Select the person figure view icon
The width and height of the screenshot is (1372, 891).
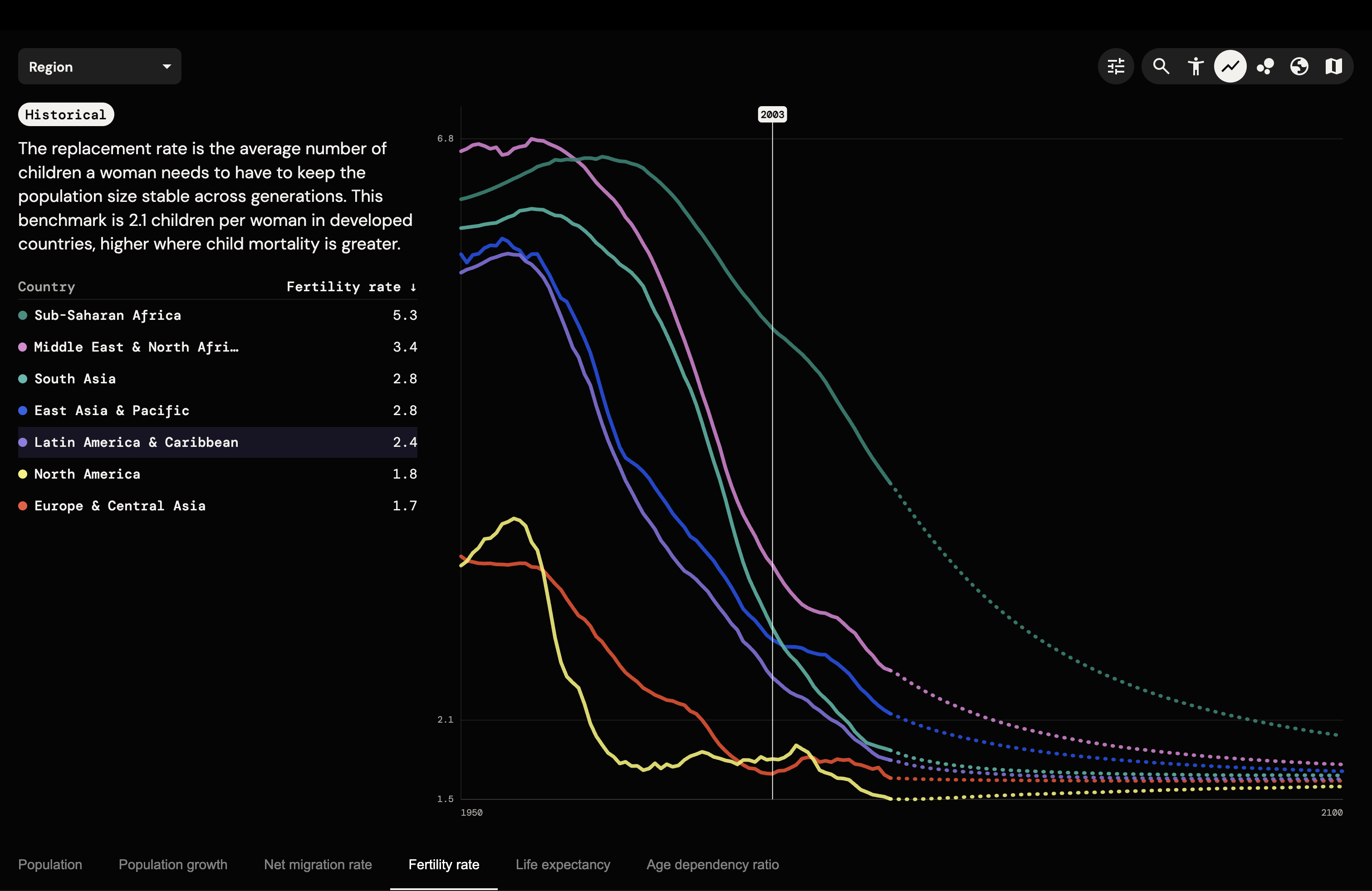pos(1196,67)
